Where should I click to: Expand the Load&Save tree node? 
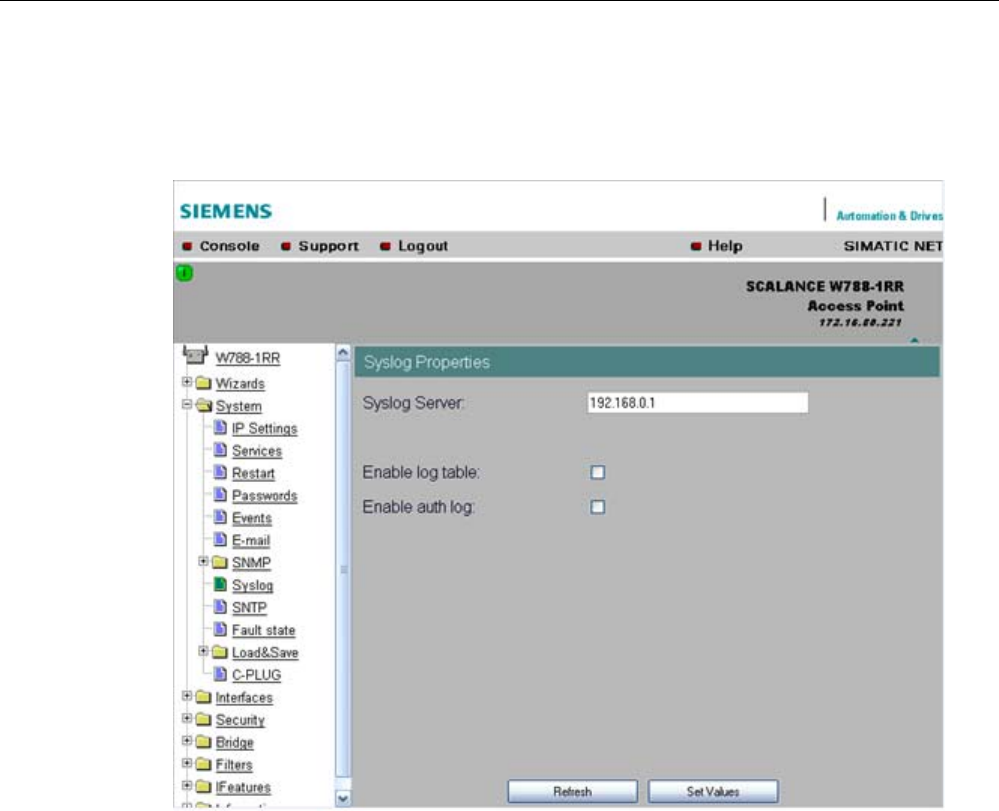coord(203,650)
